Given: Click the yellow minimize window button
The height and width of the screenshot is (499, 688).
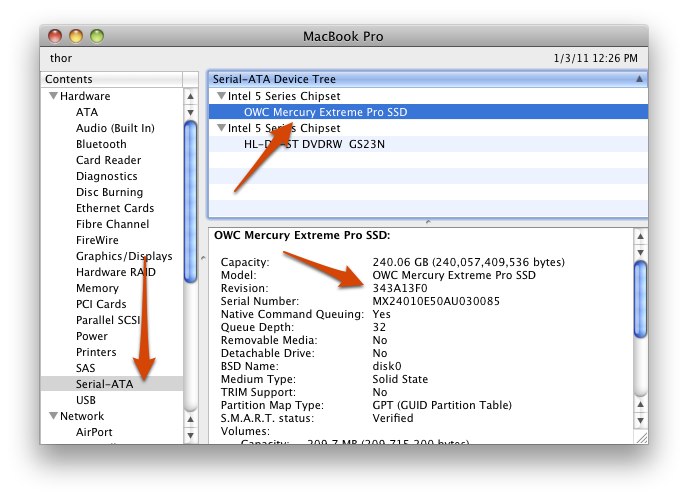Looking at the screenshot, I should pos(76,36).
